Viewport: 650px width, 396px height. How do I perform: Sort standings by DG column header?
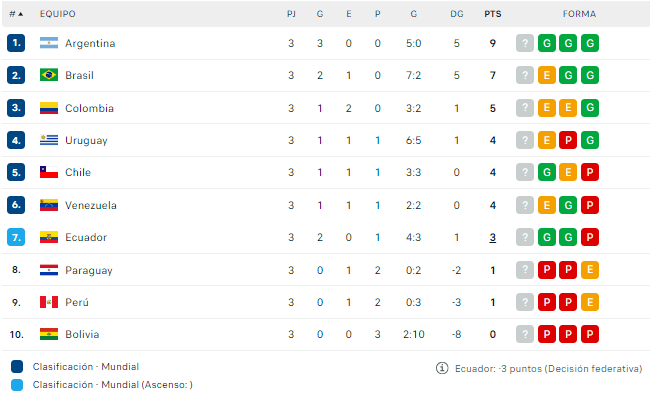point(457,14)
